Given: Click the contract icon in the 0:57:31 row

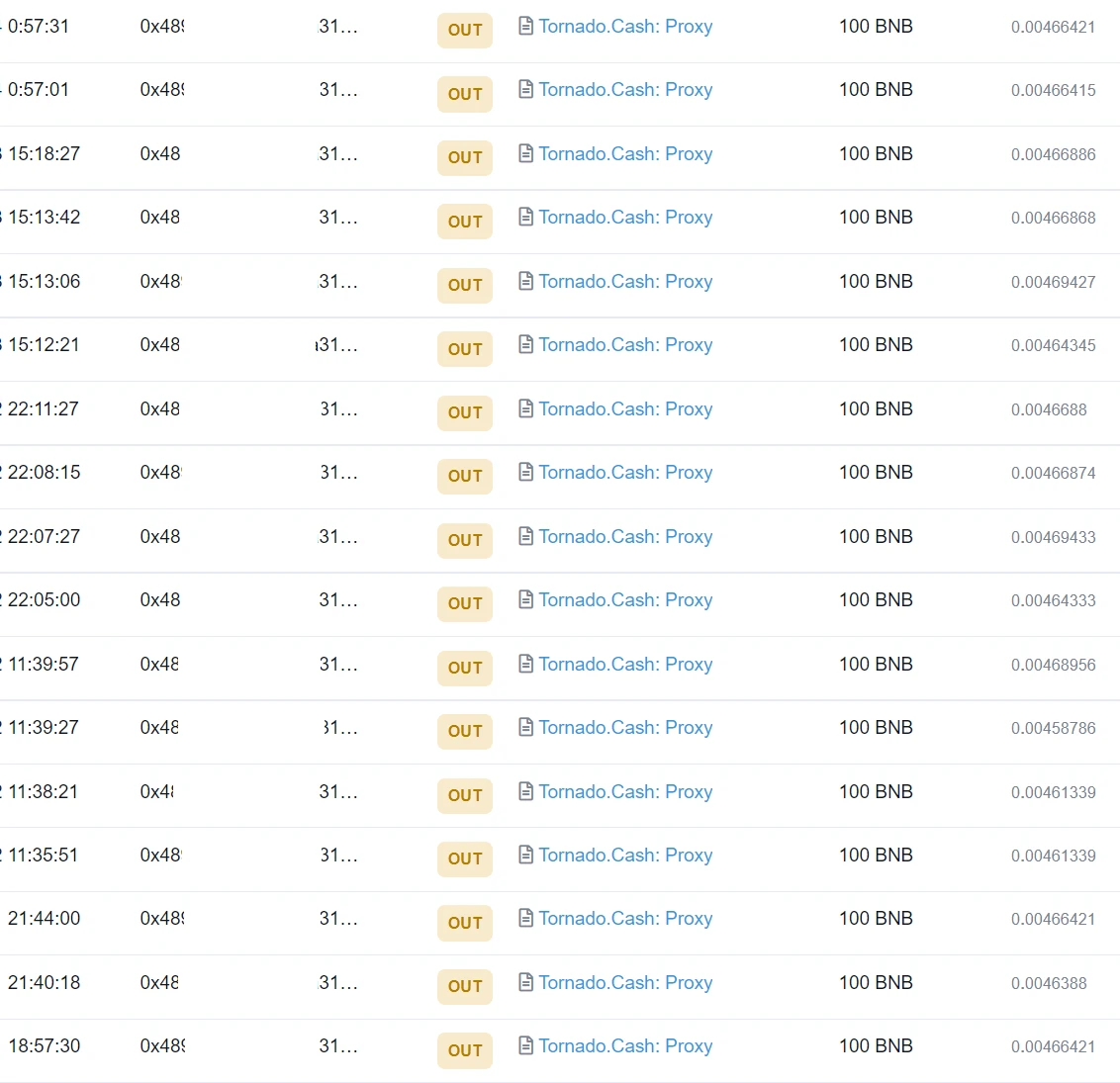Looking at the screenshot, I should click(x=525, y=27).
